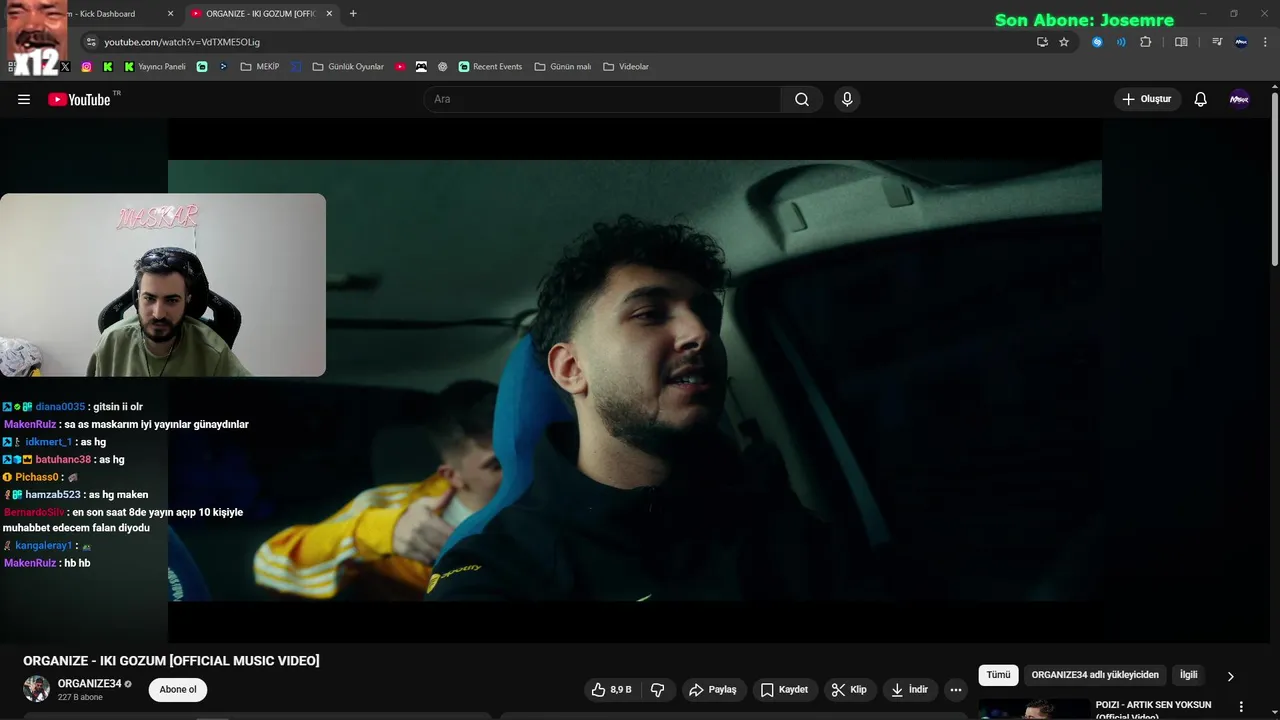Open the green Kick icon bookmark

click(108, 67)
